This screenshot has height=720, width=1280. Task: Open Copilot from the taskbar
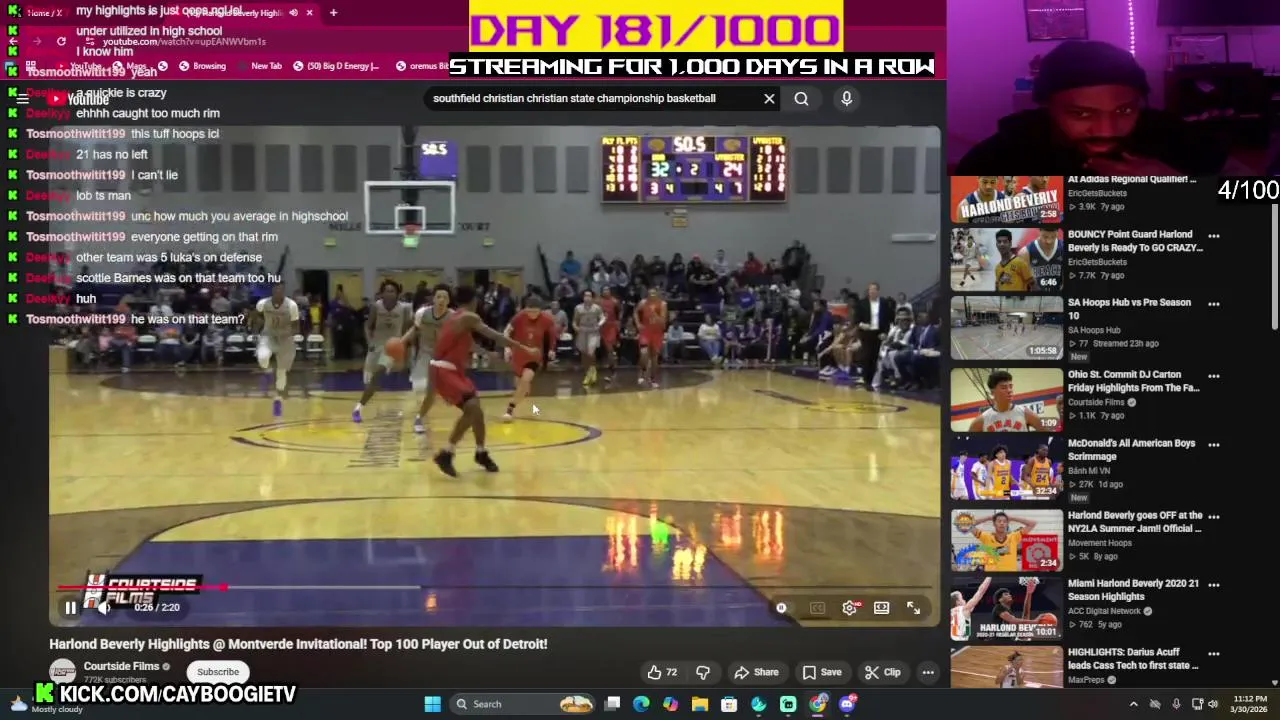(x=670, y=704)
